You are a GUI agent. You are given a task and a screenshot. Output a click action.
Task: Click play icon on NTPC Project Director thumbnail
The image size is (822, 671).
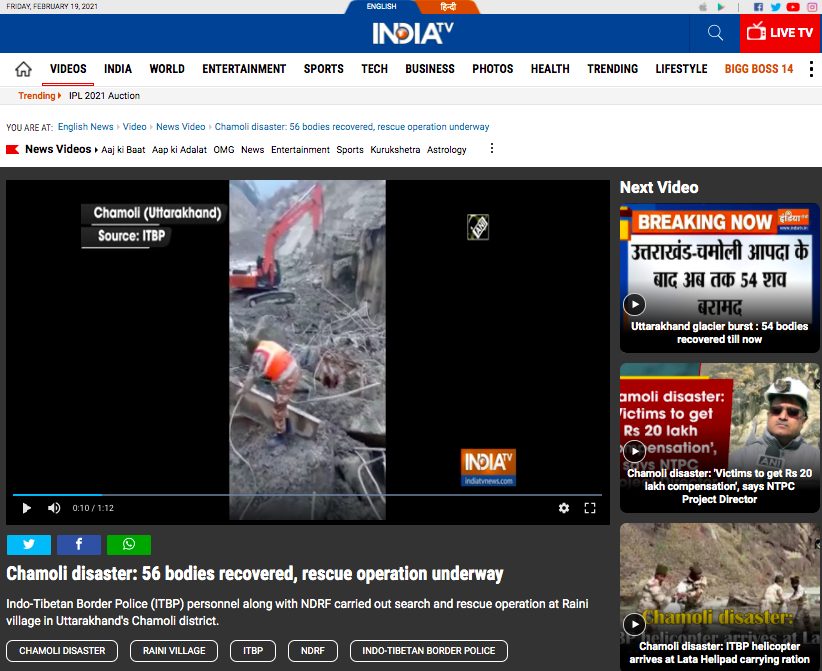coord(634,451)
